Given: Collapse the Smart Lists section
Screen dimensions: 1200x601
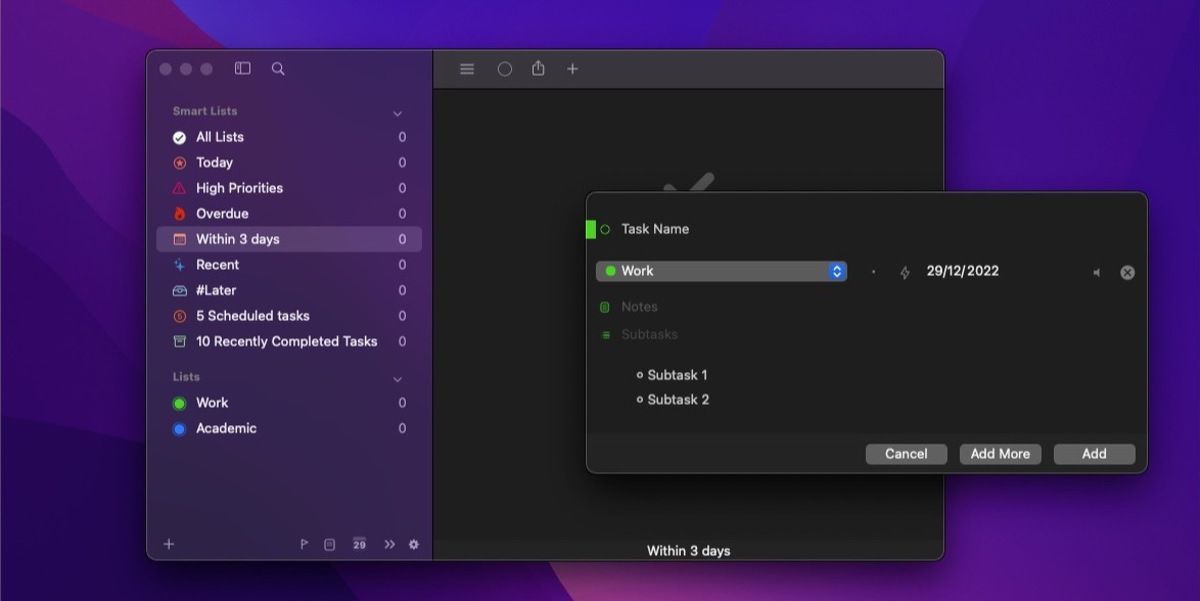Looking at the screenshot, I should 397,114.
